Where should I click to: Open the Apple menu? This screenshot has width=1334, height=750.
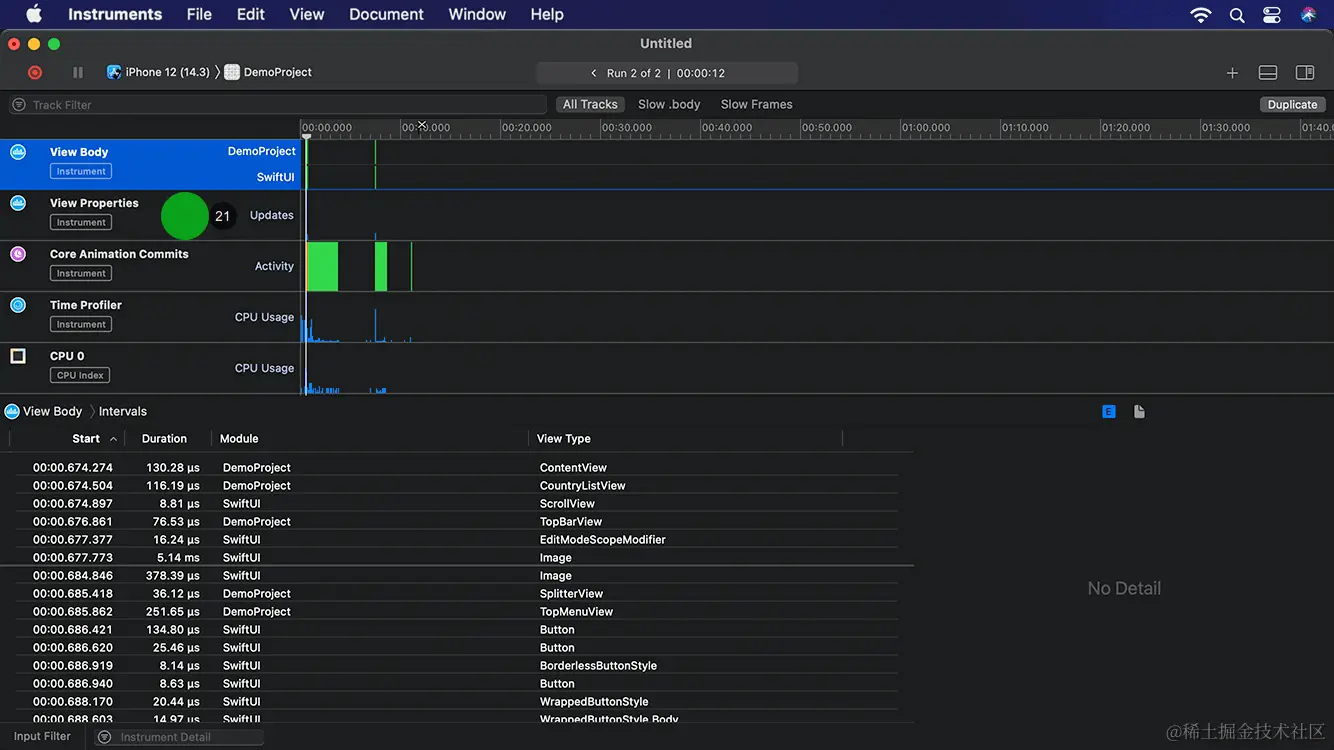(34, 14)
